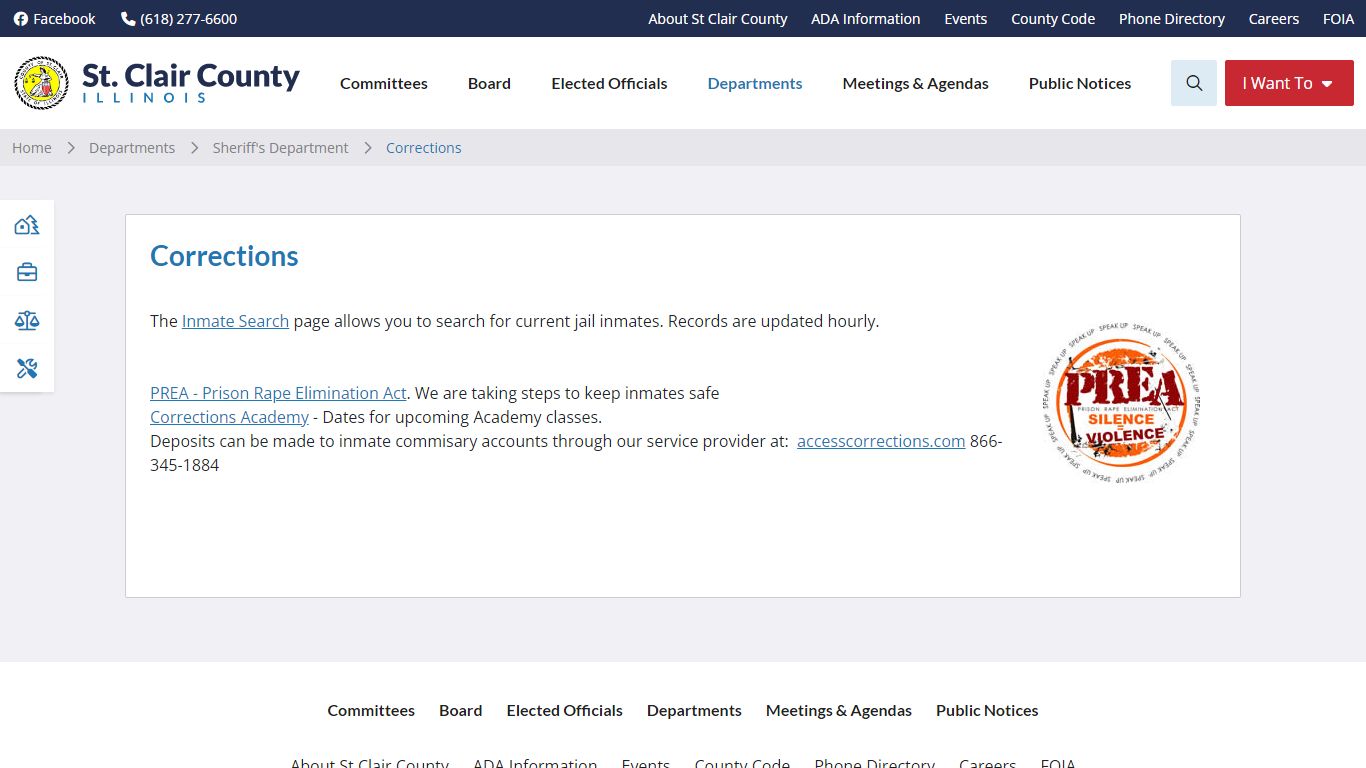Open County Code in top bar
Image resolution: width=1366 pixels, height=768 pixels.
[x=1053, y=19]
